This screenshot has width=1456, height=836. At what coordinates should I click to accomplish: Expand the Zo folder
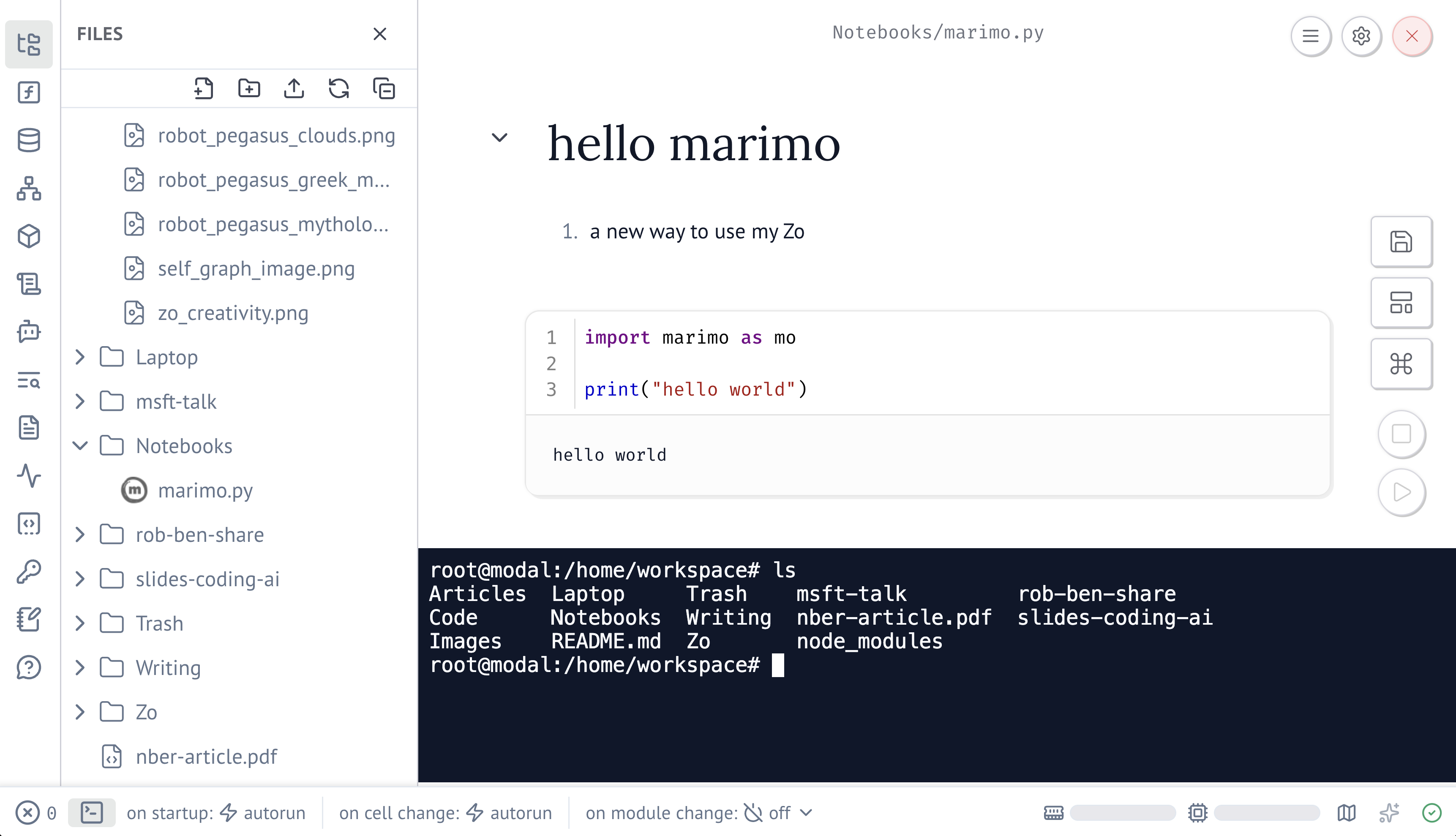80,712
